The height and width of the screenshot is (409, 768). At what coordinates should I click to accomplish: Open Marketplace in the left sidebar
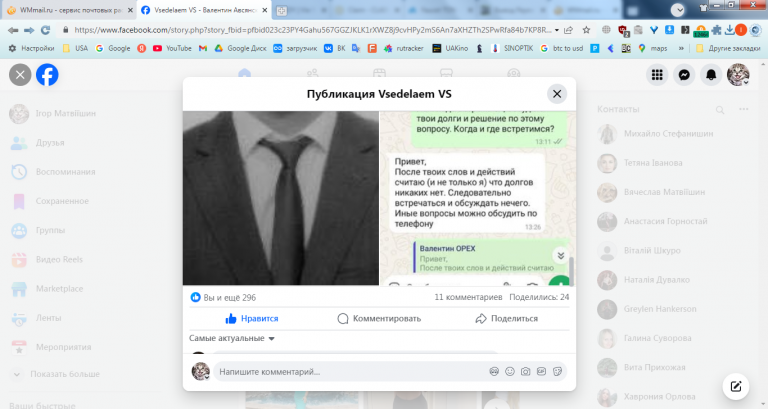(59, 289)
